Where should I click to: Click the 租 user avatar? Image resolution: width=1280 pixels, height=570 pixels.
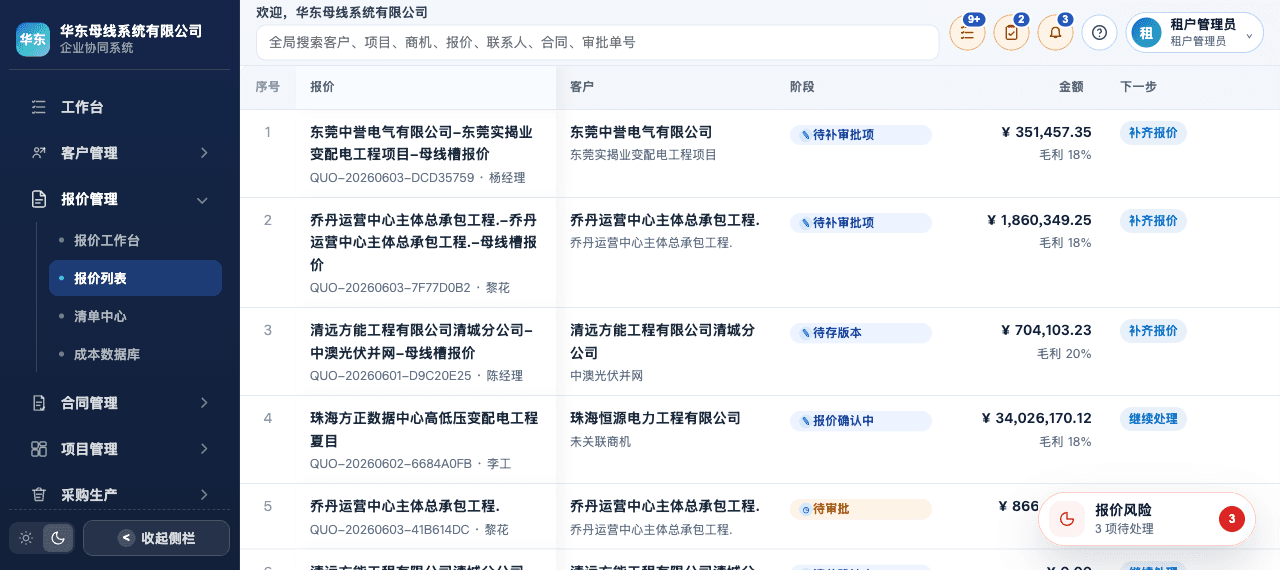tap(1146, 33)
